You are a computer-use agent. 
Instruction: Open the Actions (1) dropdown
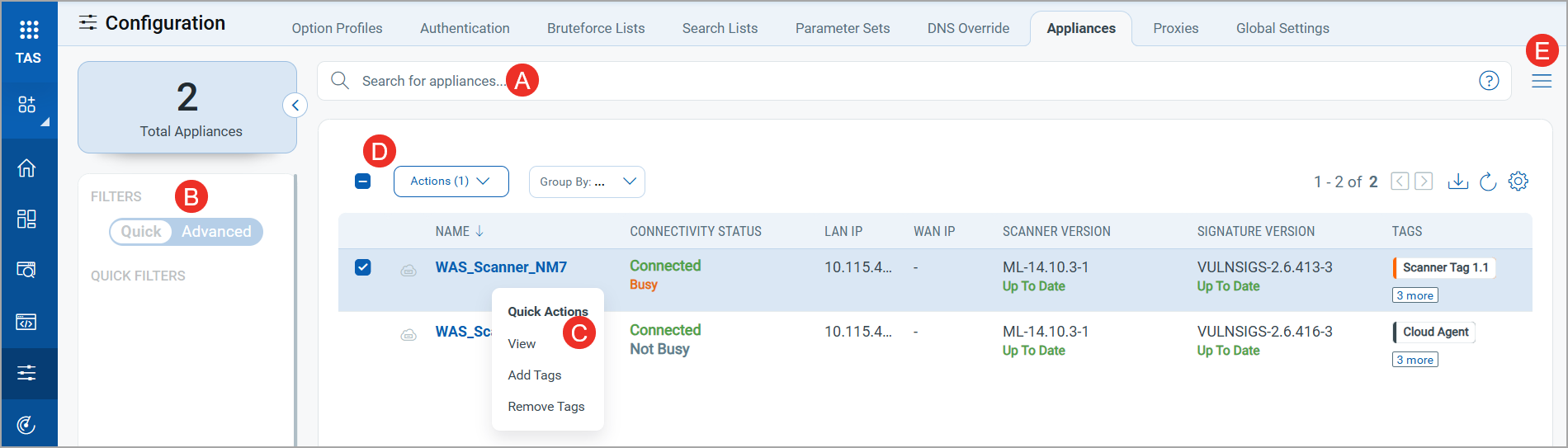(x=451, y=182)
